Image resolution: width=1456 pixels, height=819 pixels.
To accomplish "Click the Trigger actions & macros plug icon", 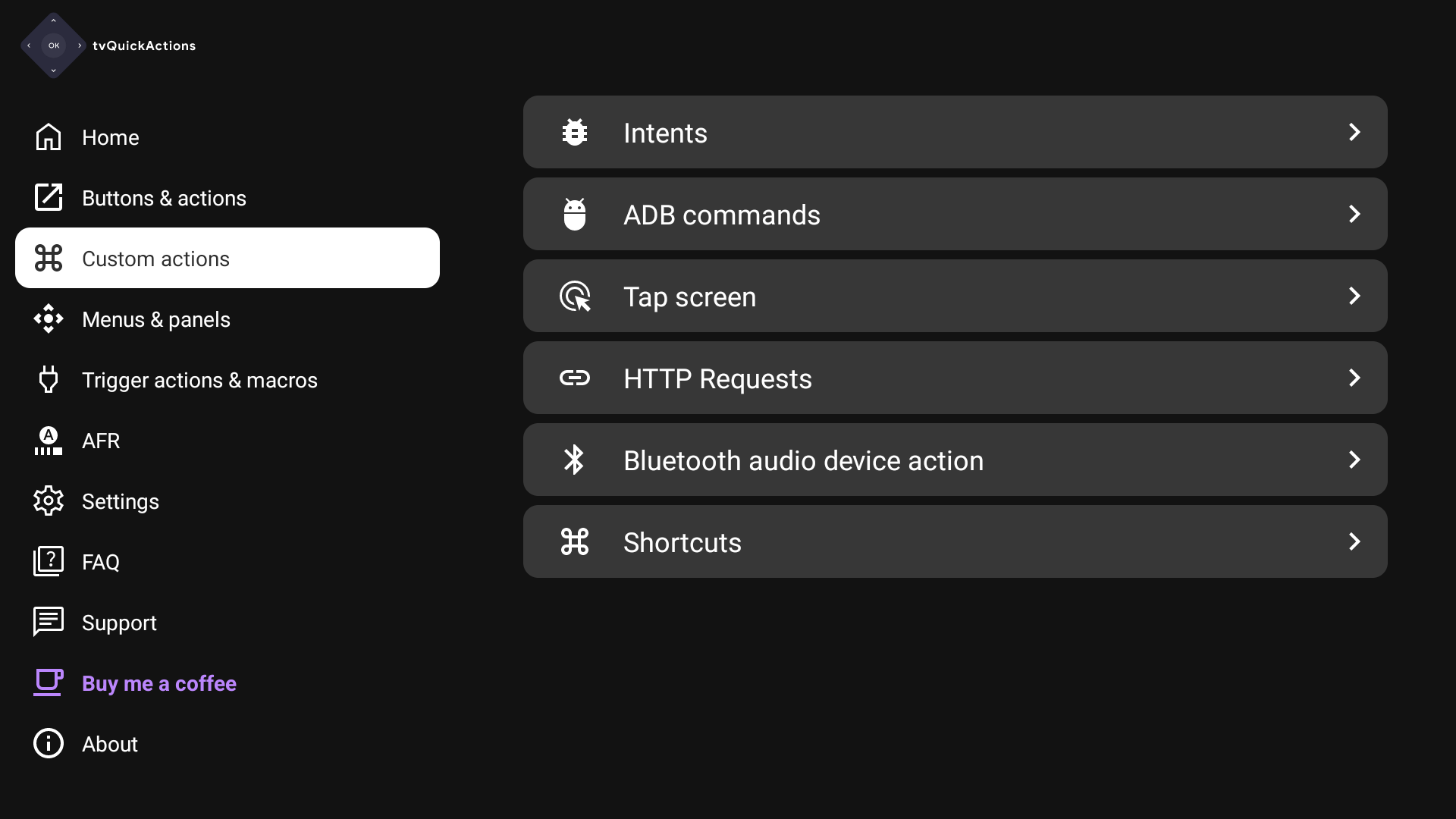I will pos(48,379).
